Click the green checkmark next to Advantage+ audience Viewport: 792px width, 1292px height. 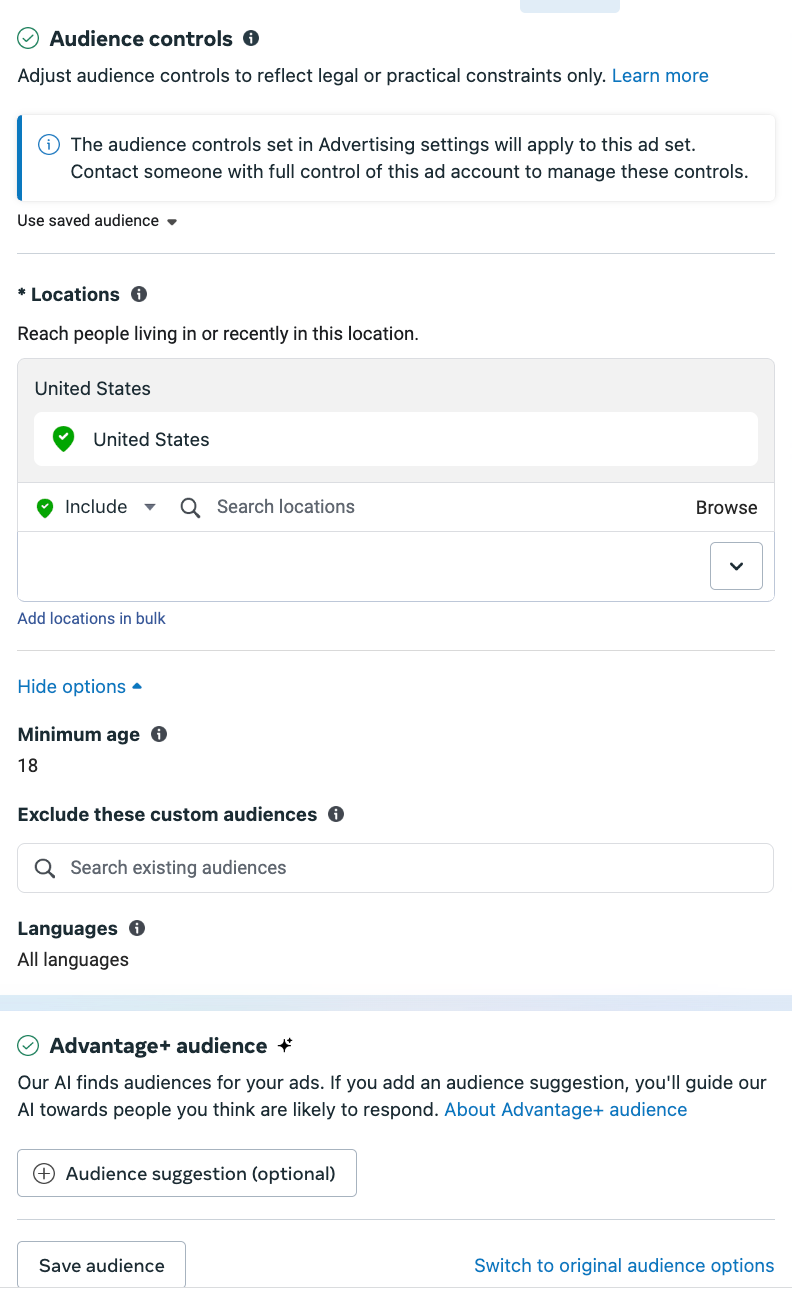(x=28, y=1046)
